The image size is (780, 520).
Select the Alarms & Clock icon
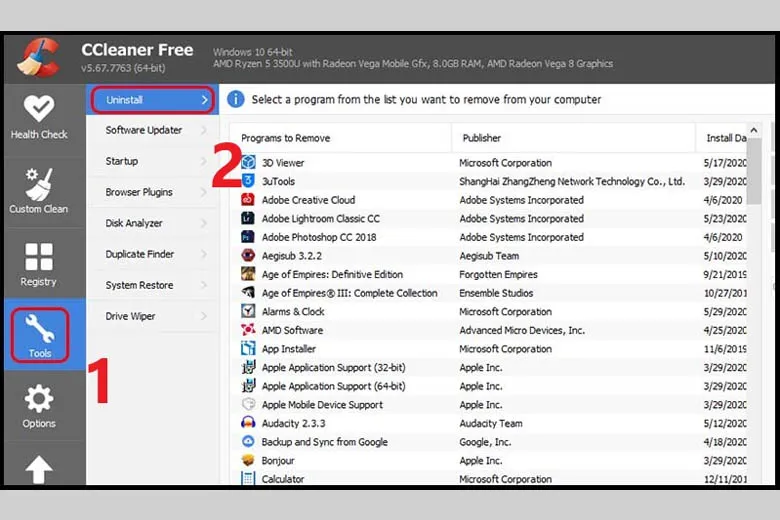pos(248,311)
